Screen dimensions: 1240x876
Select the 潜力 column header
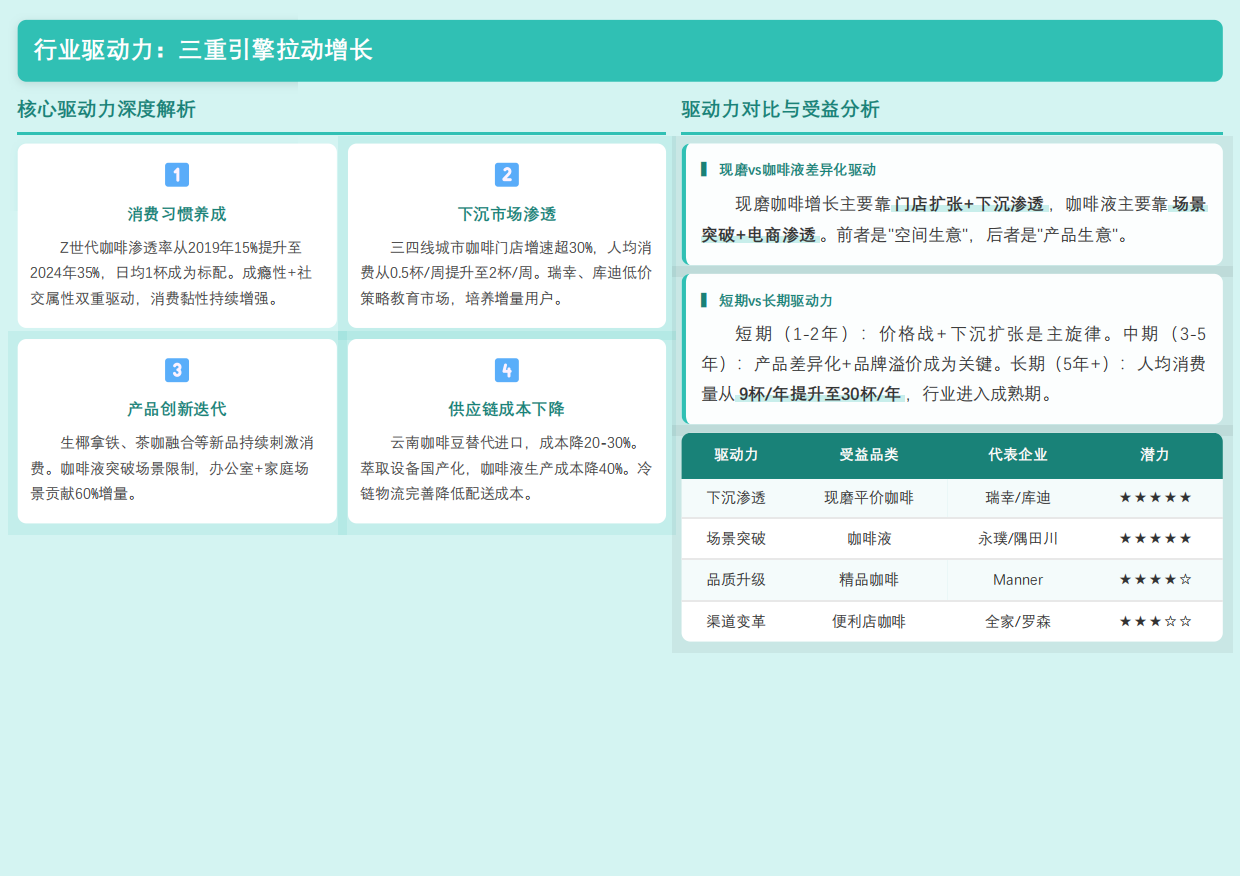pos(1155,454)
